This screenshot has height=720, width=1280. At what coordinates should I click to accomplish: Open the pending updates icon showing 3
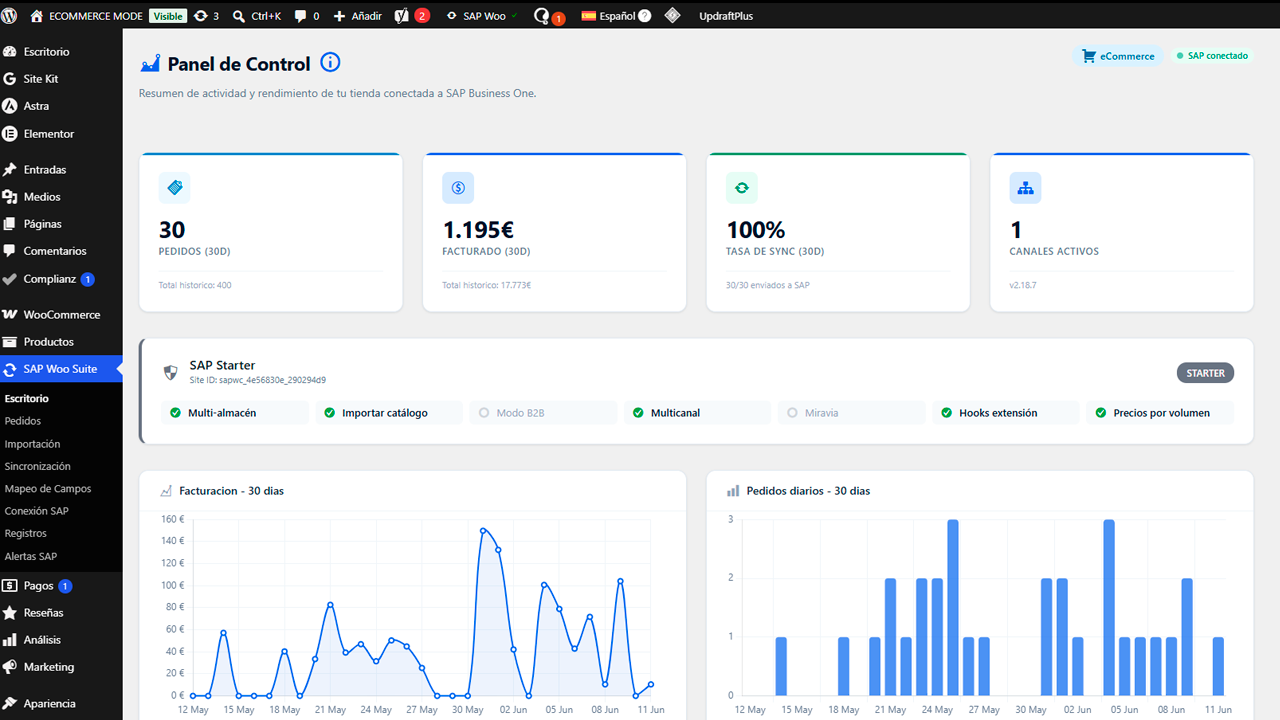(x=207, y=16)
